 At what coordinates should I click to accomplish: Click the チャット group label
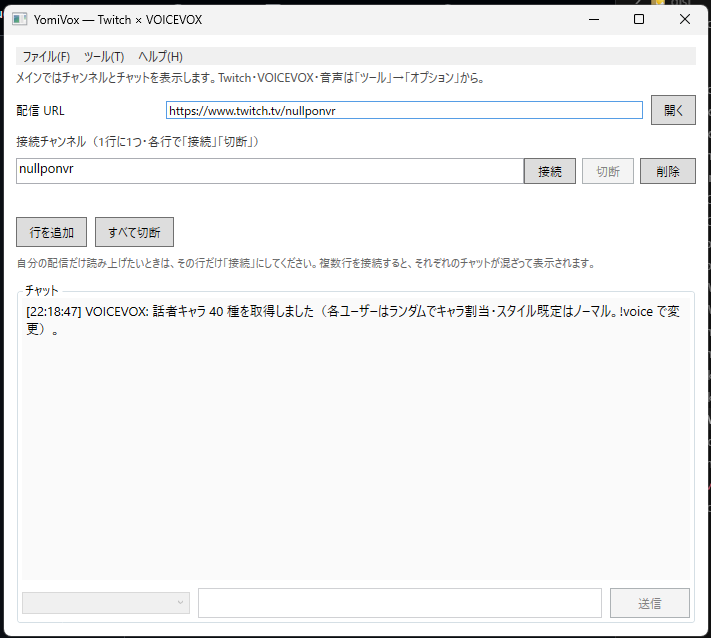42,290
